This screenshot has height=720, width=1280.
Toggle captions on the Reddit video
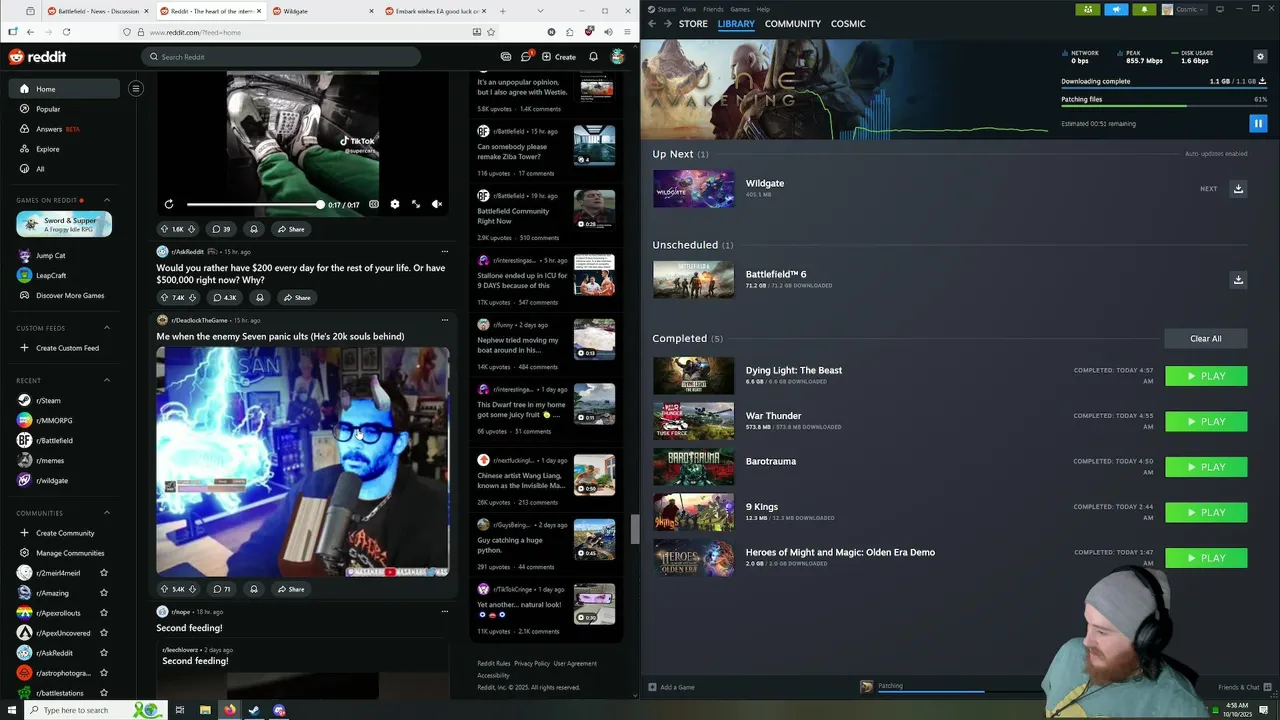click(374, 204)
